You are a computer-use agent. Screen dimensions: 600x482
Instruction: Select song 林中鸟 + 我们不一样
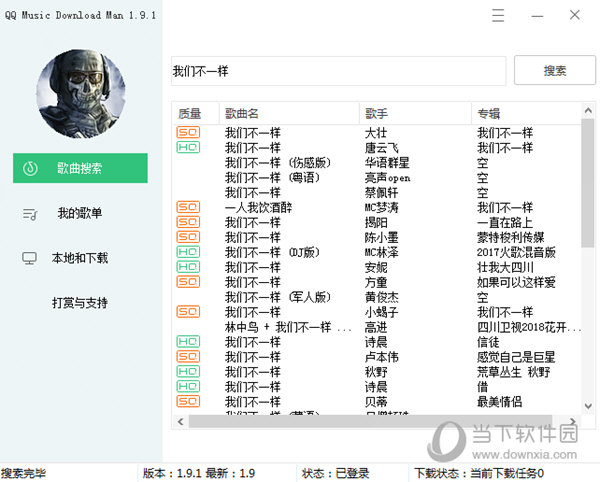coord(288,327)
